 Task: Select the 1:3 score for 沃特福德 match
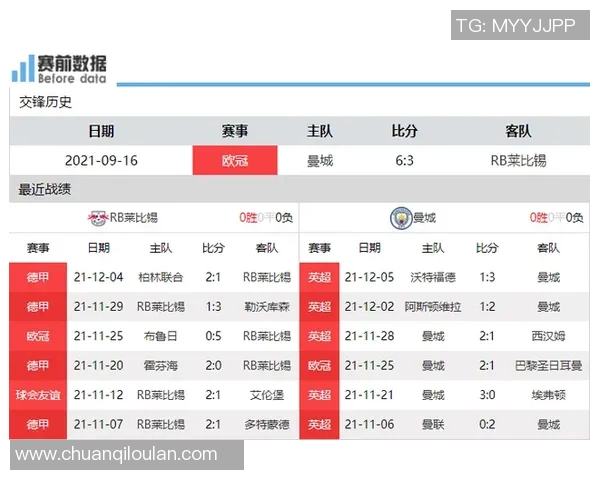click(x=487, y=277)
